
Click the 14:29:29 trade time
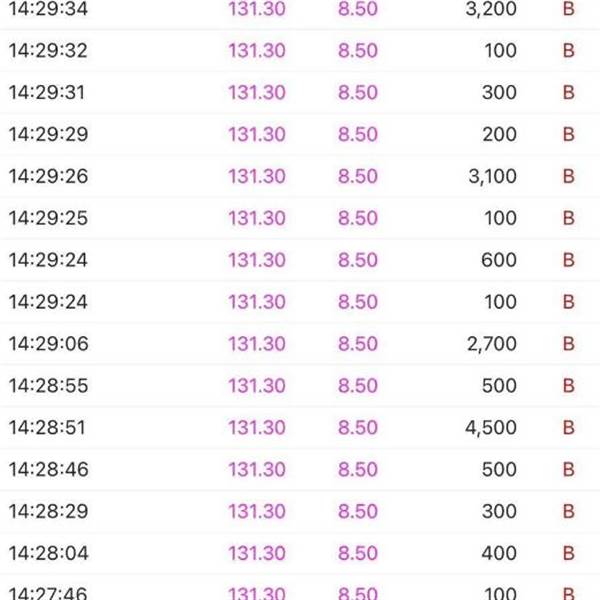point(48,135)
